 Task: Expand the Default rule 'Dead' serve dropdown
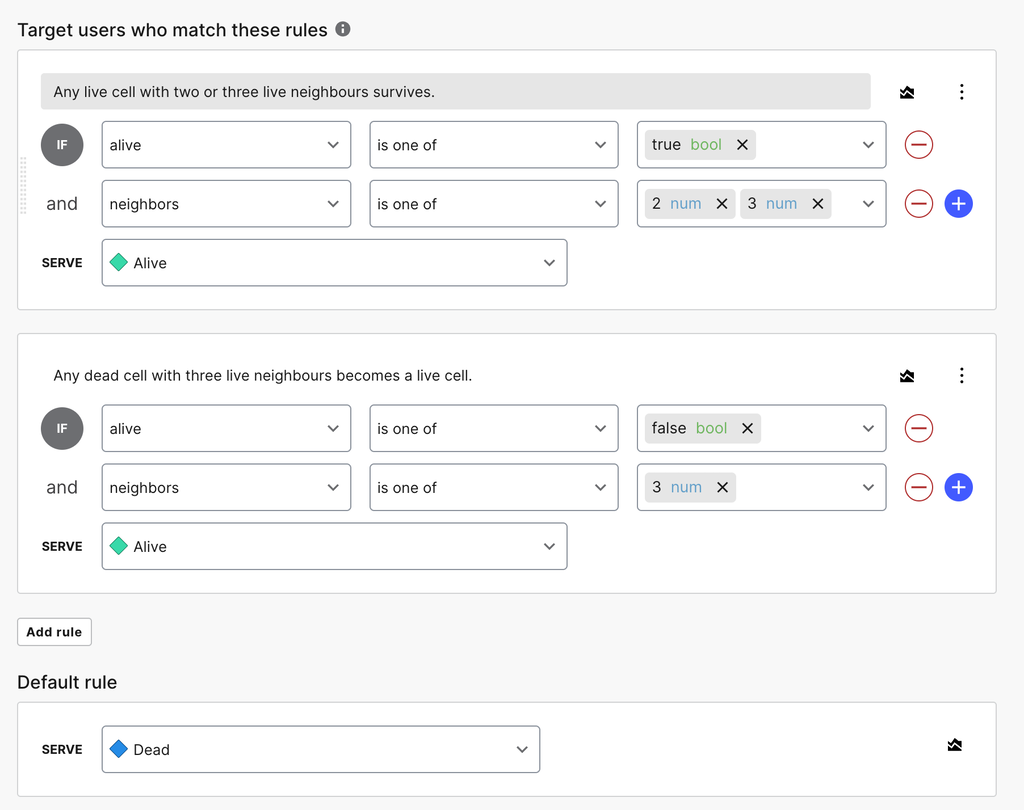[x=320, y=750]
